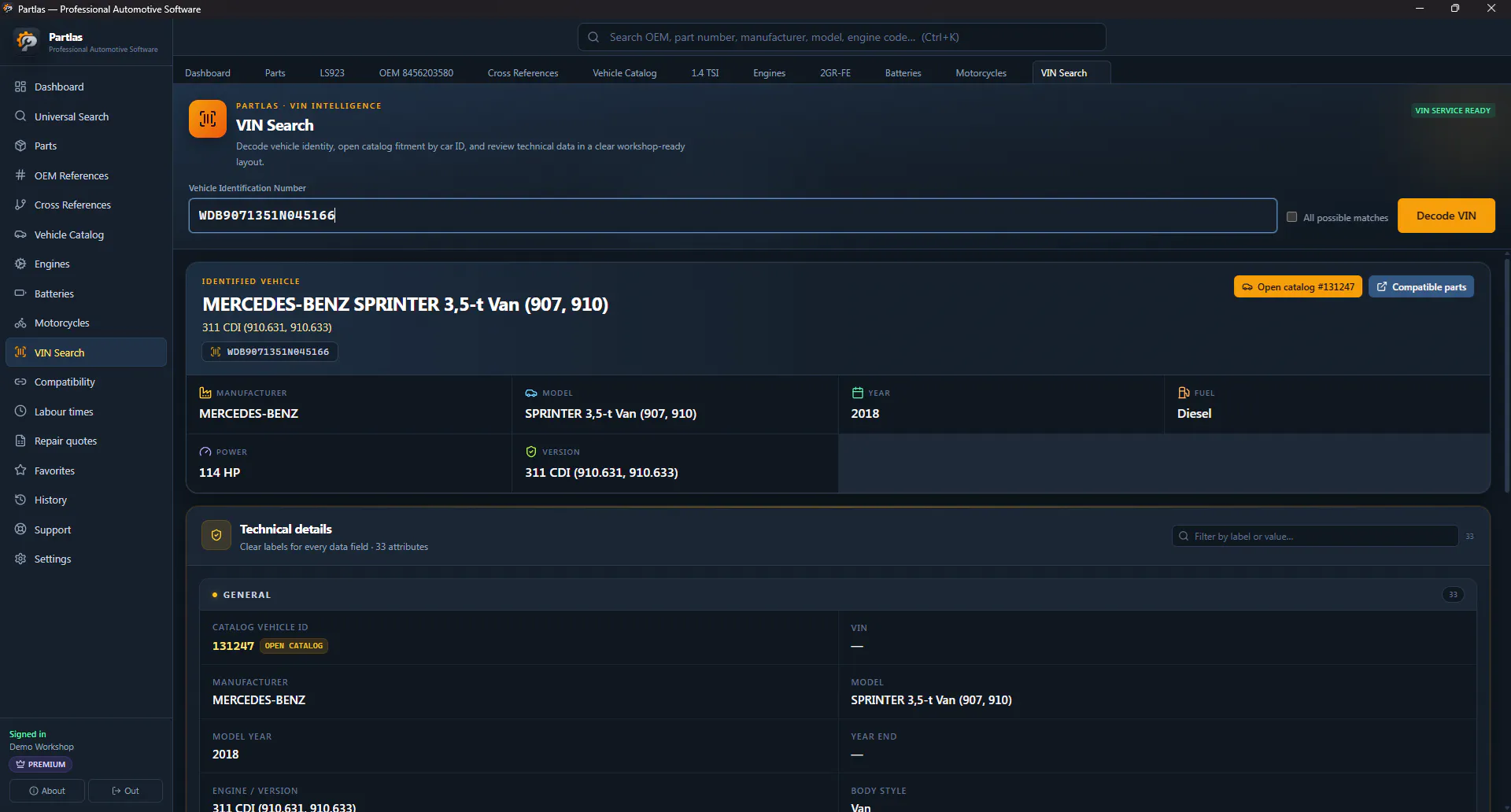Click the Diesel fuel value
The image size is (1511, 812).
pyautogui.click(x=1194, y=413)
